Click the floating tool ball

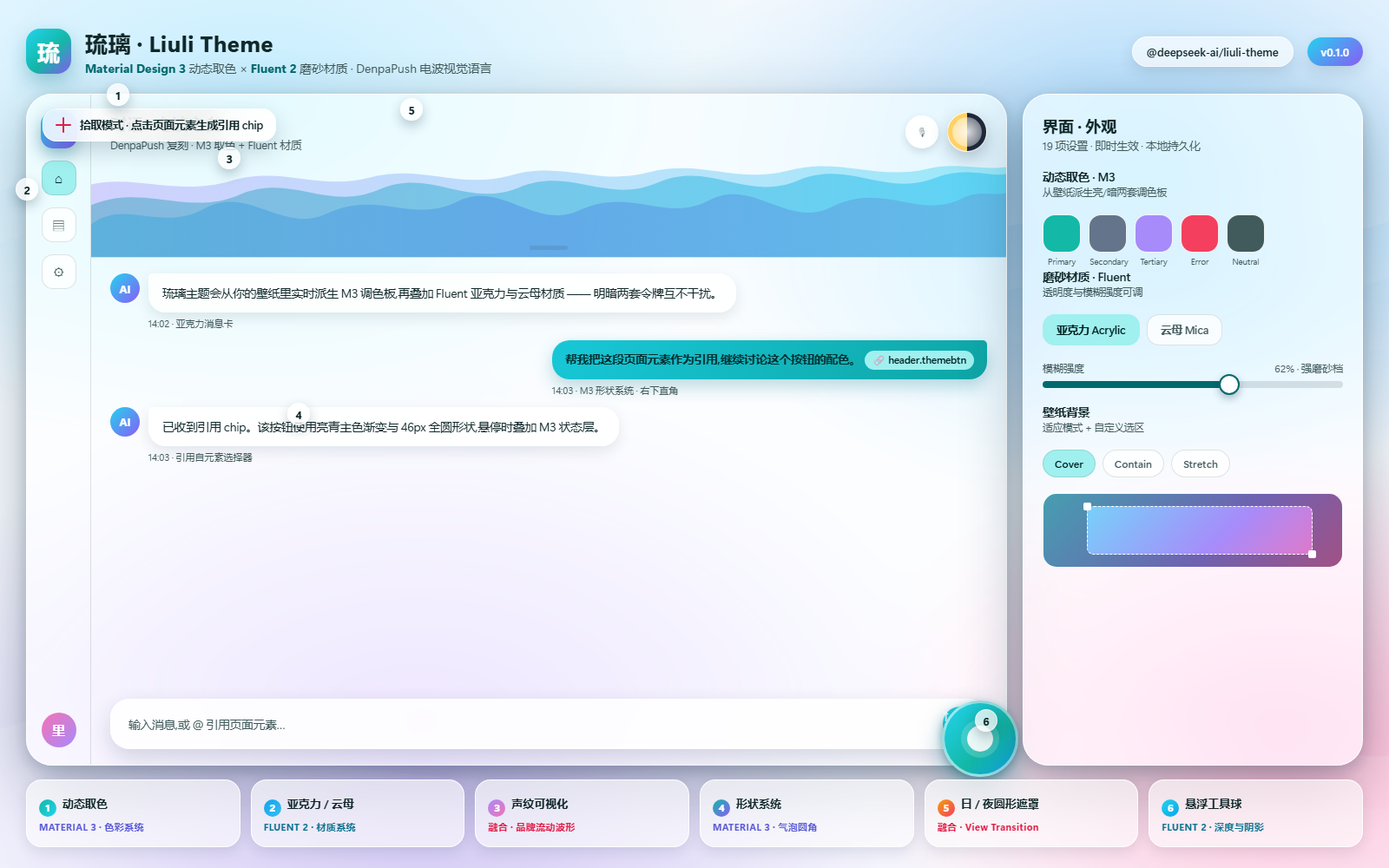980,739
